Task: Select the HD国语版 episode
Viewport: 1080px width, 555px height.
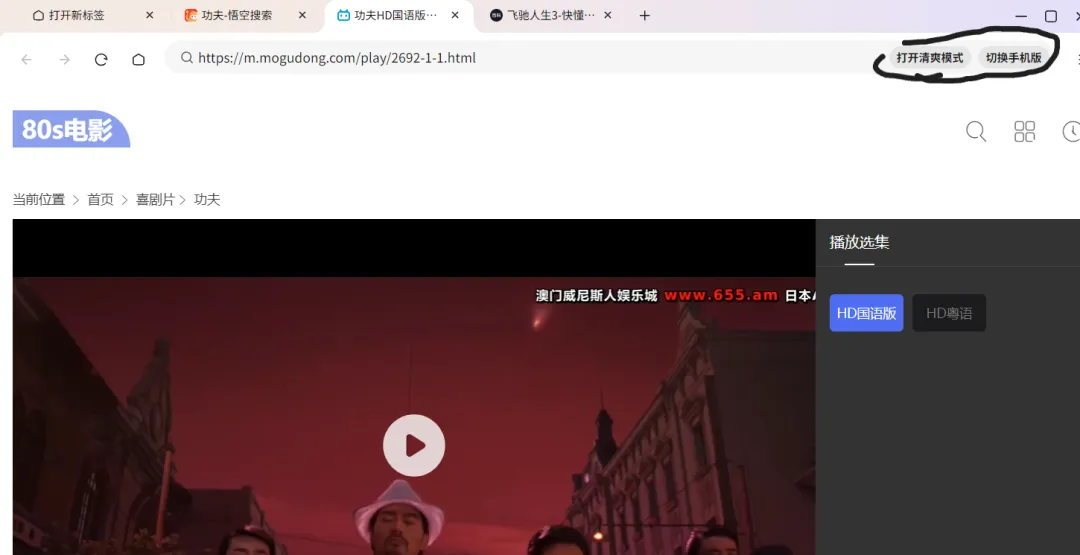Action: tap(866, 313)
